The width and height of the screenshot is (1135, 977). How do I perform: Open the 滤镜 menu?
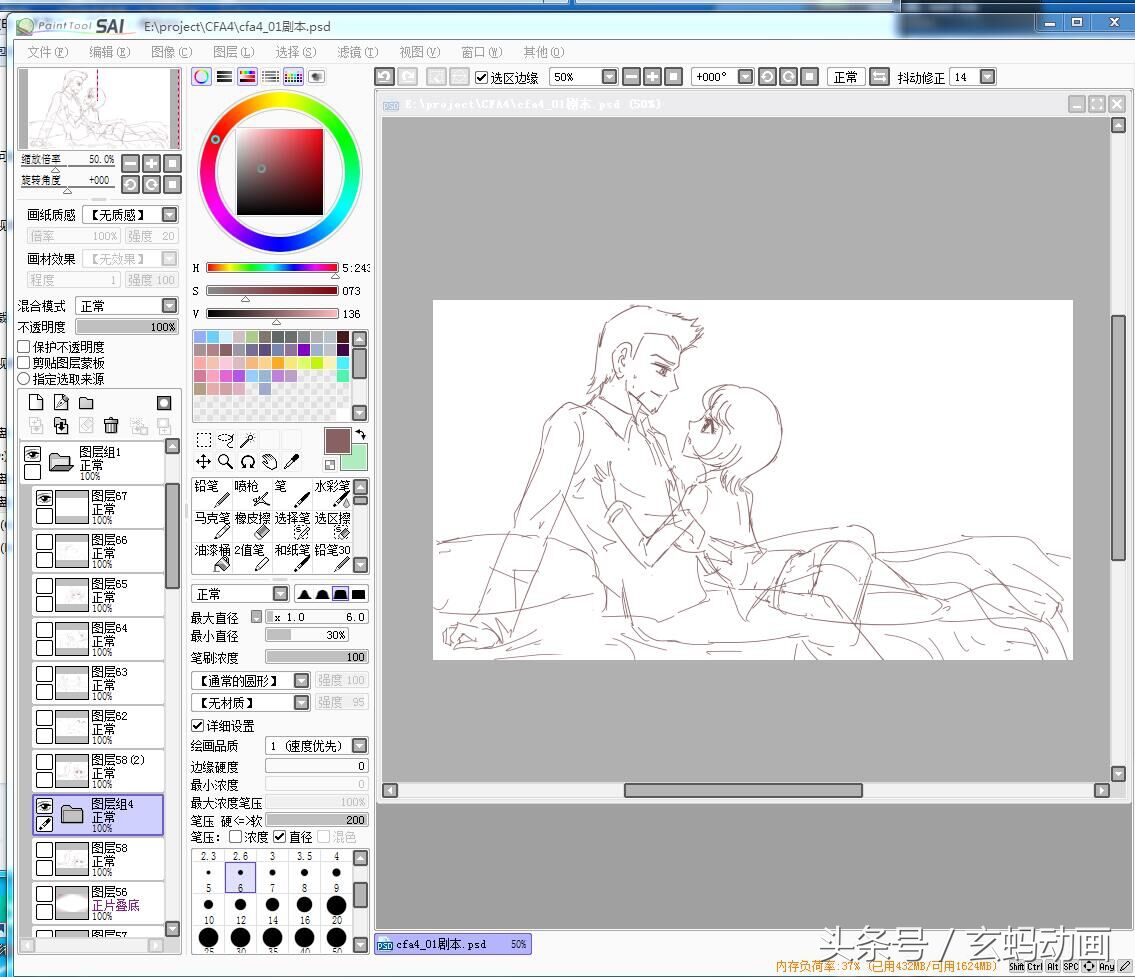point(356,52)
